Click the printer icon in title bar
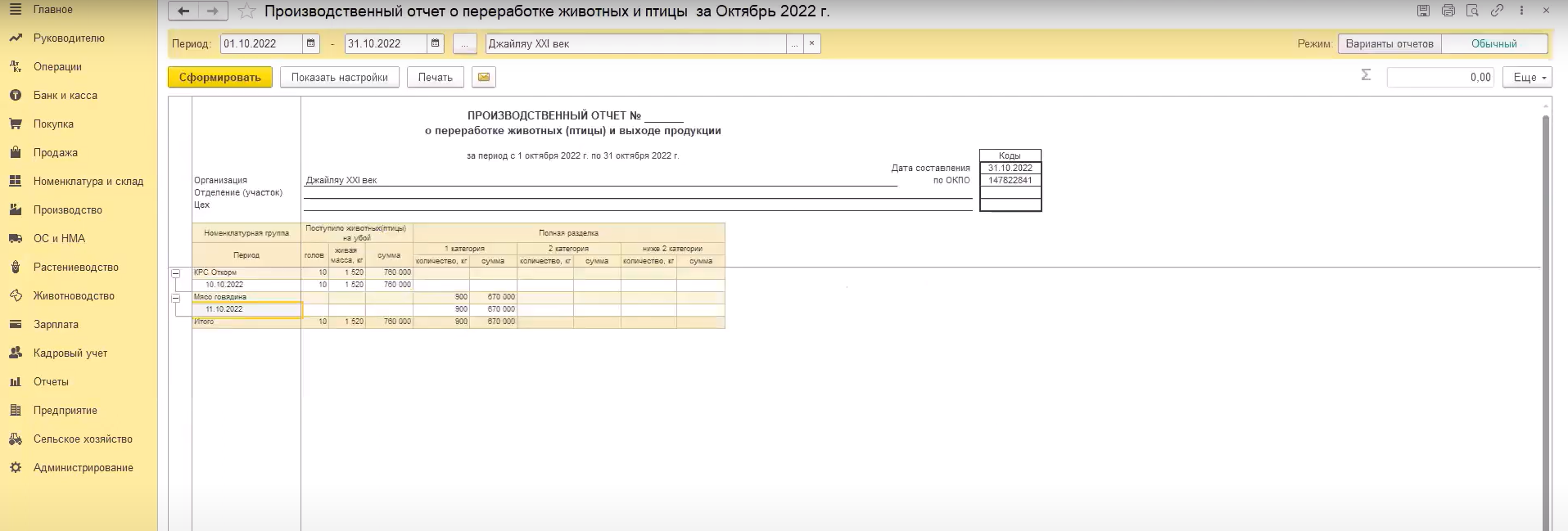1568x531 pixels. coord(1448,11)
